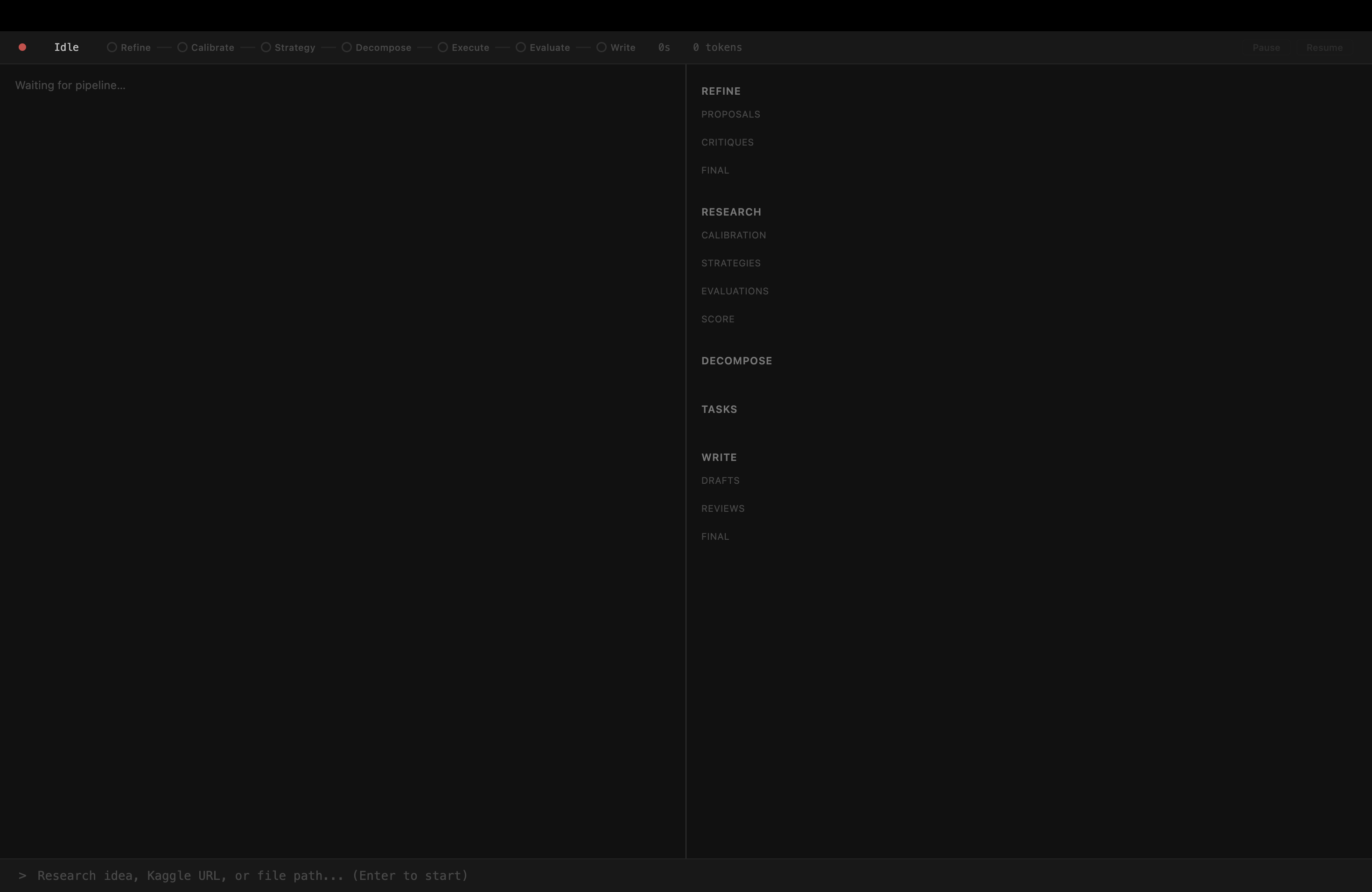Click the Pause button
The height and width of the screenshot is (892, 1372).
click(1266, 47)
